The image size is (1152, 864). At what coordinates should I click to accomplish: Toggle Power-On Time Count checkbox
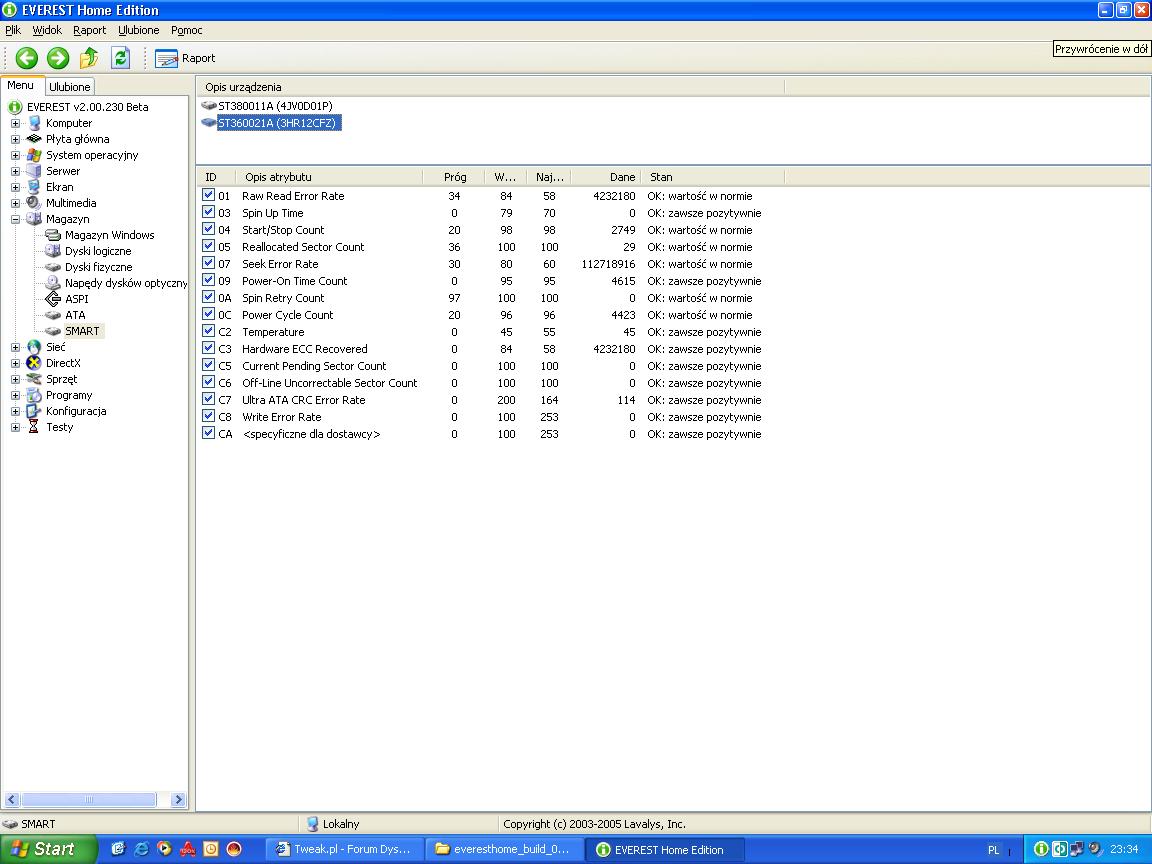[x=209, y=280]
